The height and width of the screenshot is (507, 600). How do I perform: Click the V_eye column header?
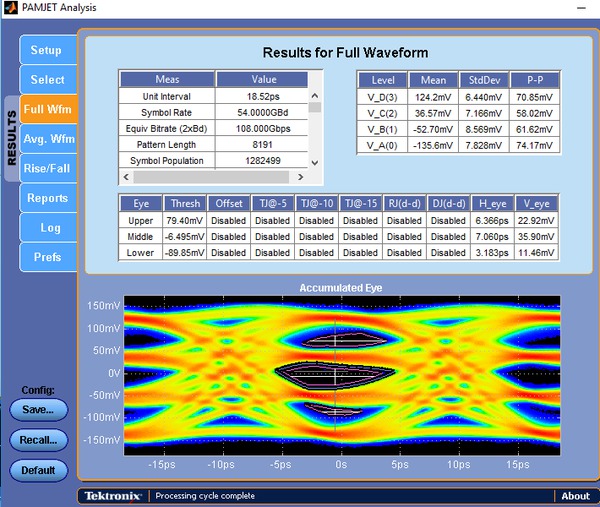point(538,203)
